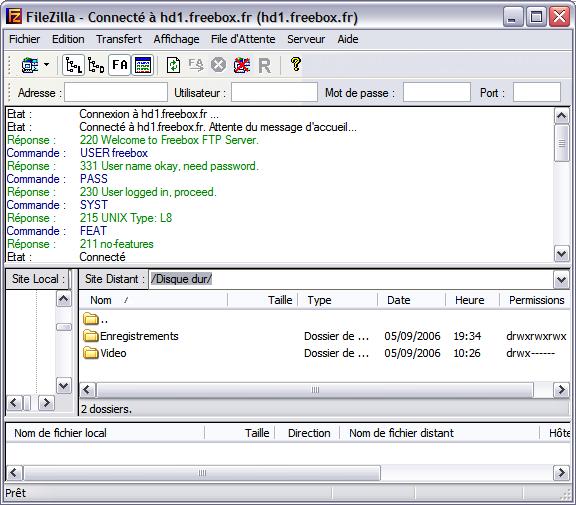Click the queue scroll left arrow

[x=14, y=473]
